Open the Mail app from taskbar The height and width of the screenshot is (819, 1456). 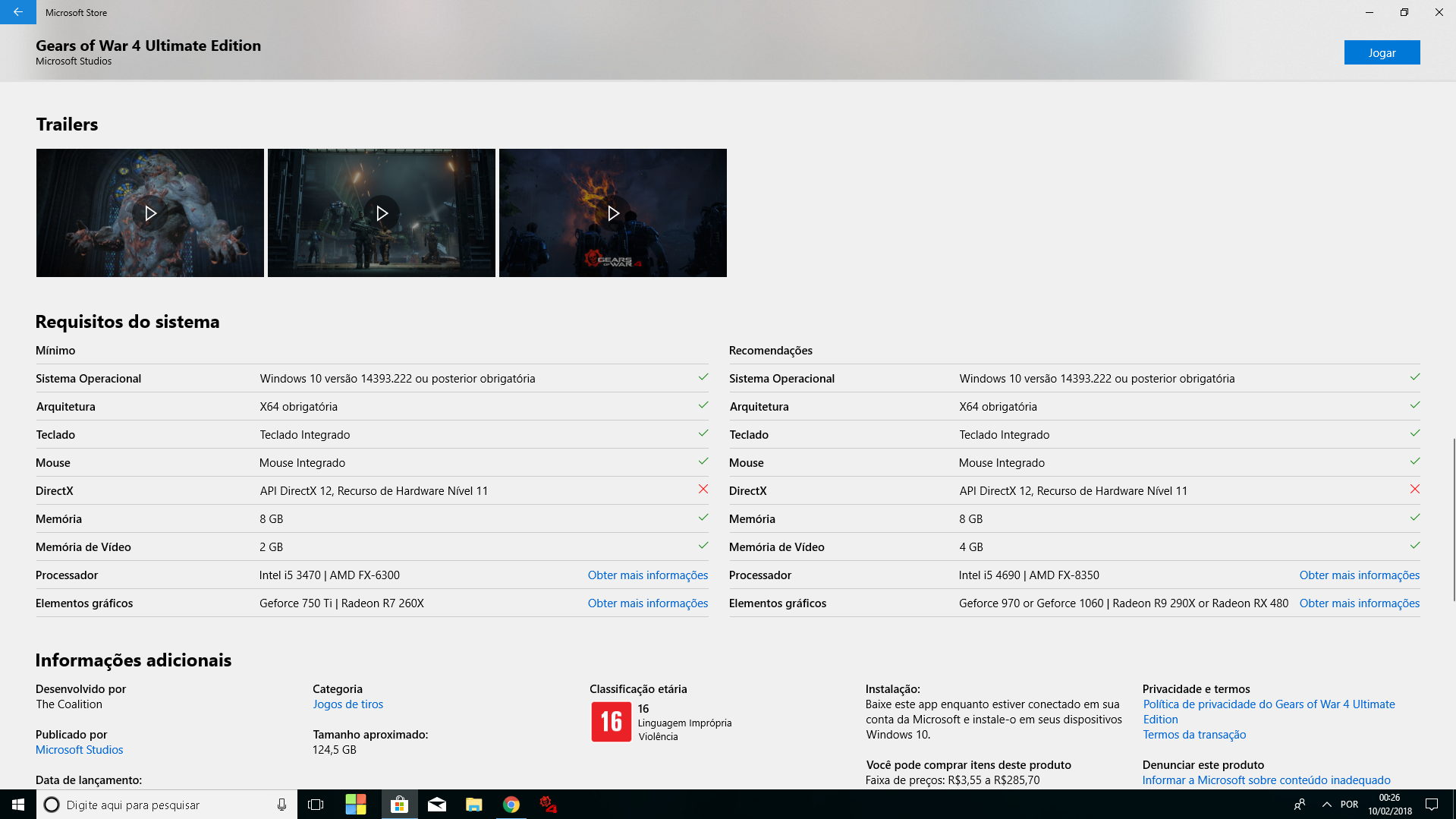pos(437,805)
